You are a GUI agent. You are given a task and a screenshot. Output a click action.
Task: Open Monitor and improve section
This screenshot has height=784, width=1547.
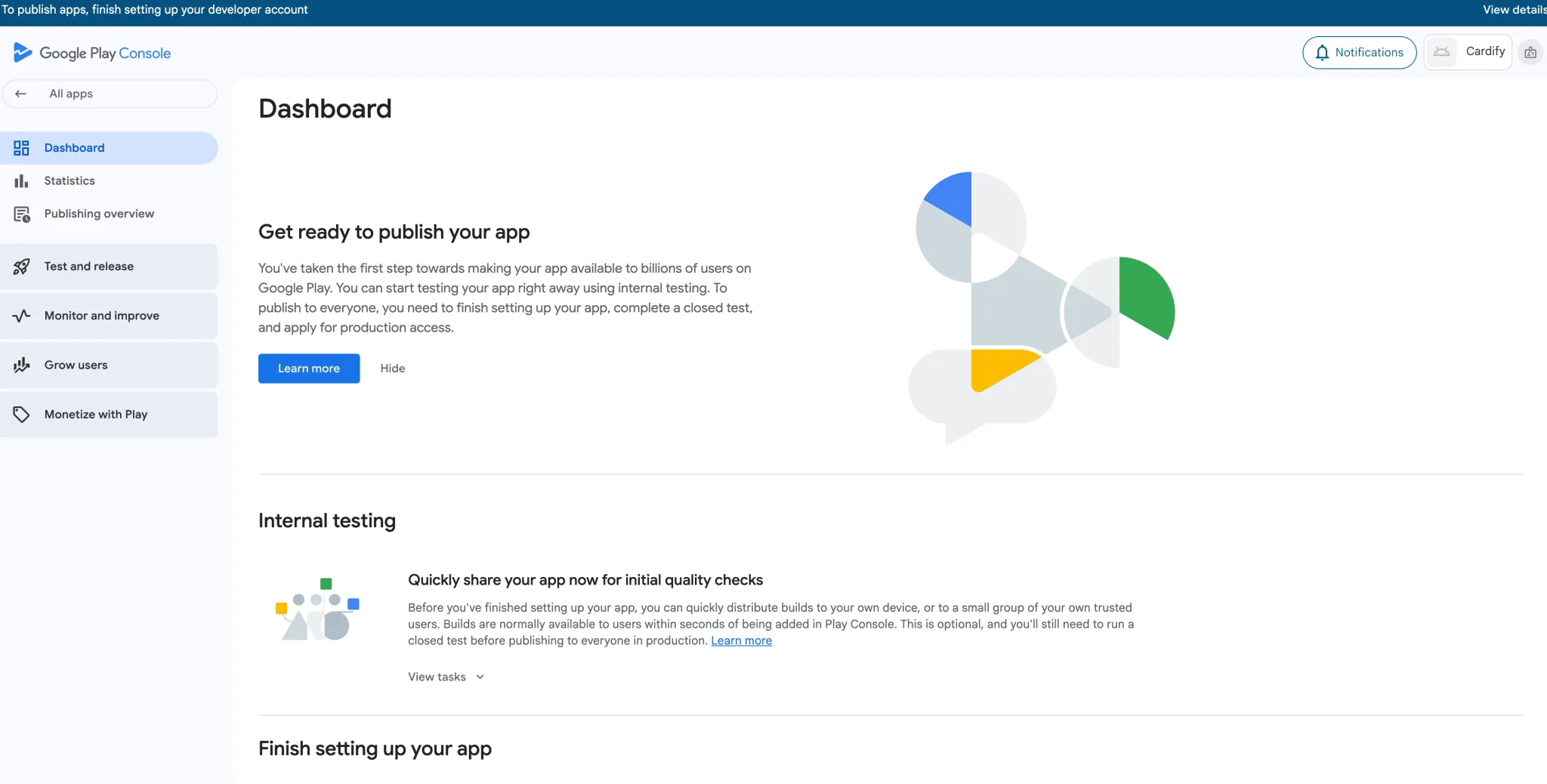click(x=102, y=316)
